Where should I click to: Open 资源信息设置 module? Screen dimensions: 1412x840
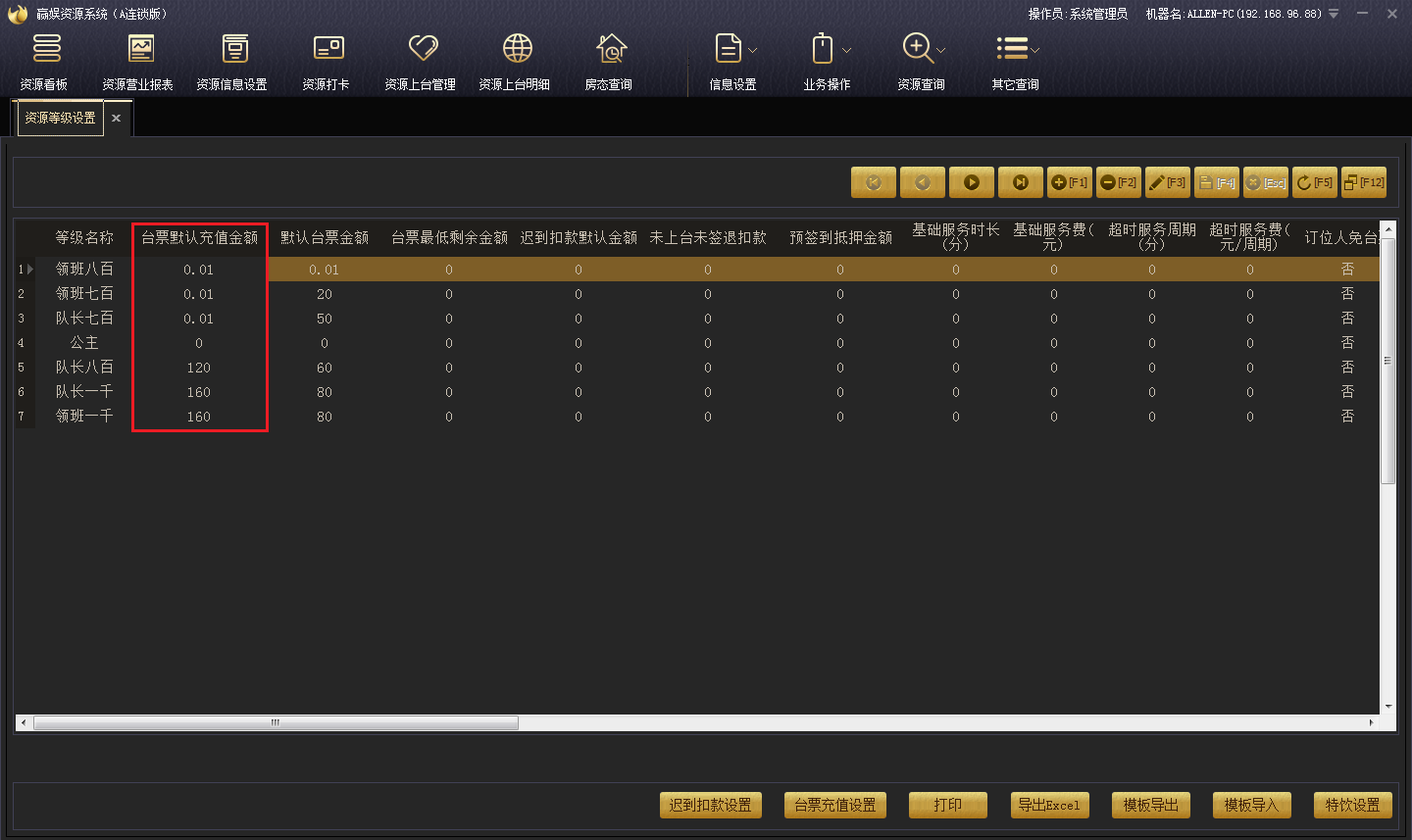point(232,62)
